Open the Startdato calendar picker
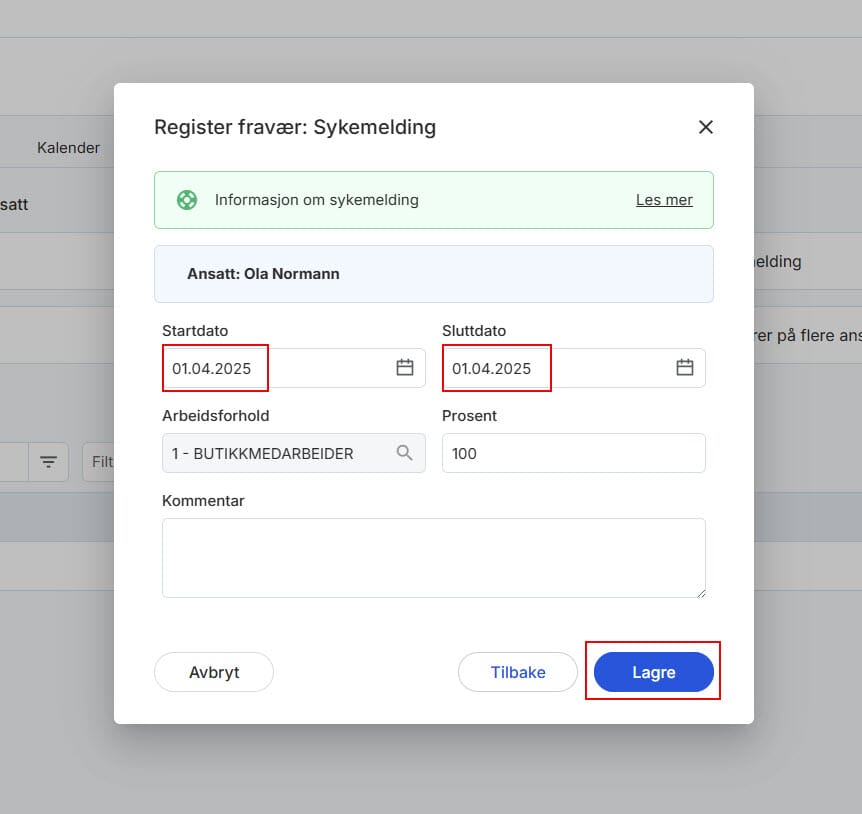The image size is (862, 814). pos(404,367)
